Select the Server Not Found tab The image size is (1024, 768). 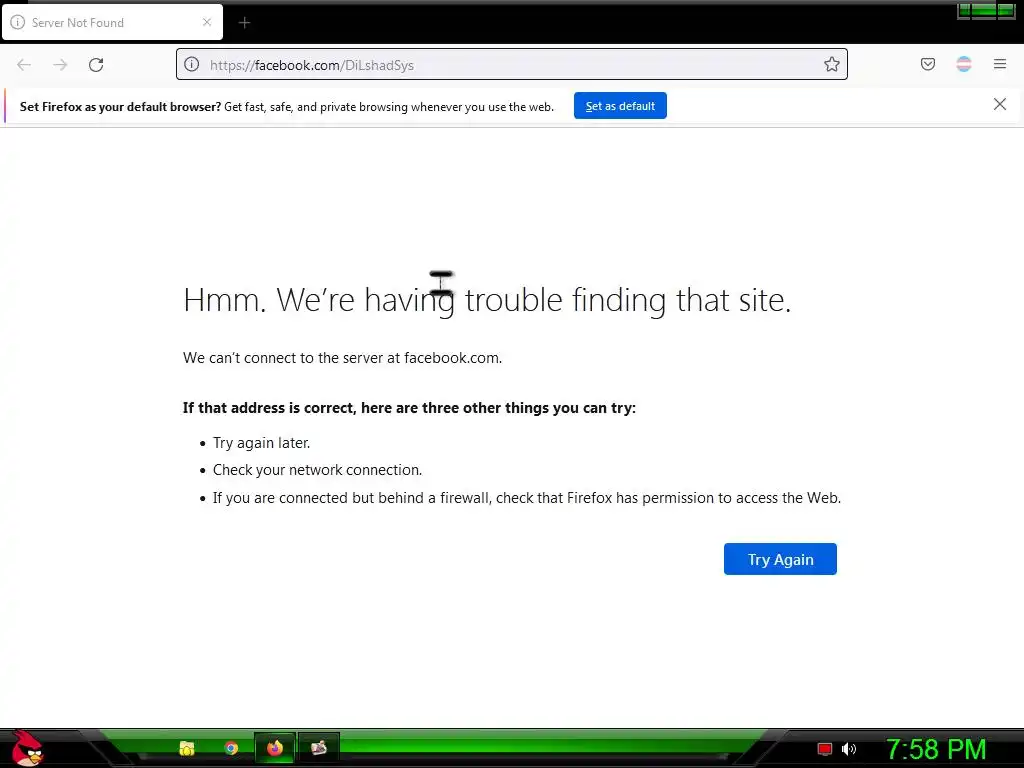pos(112,22)
